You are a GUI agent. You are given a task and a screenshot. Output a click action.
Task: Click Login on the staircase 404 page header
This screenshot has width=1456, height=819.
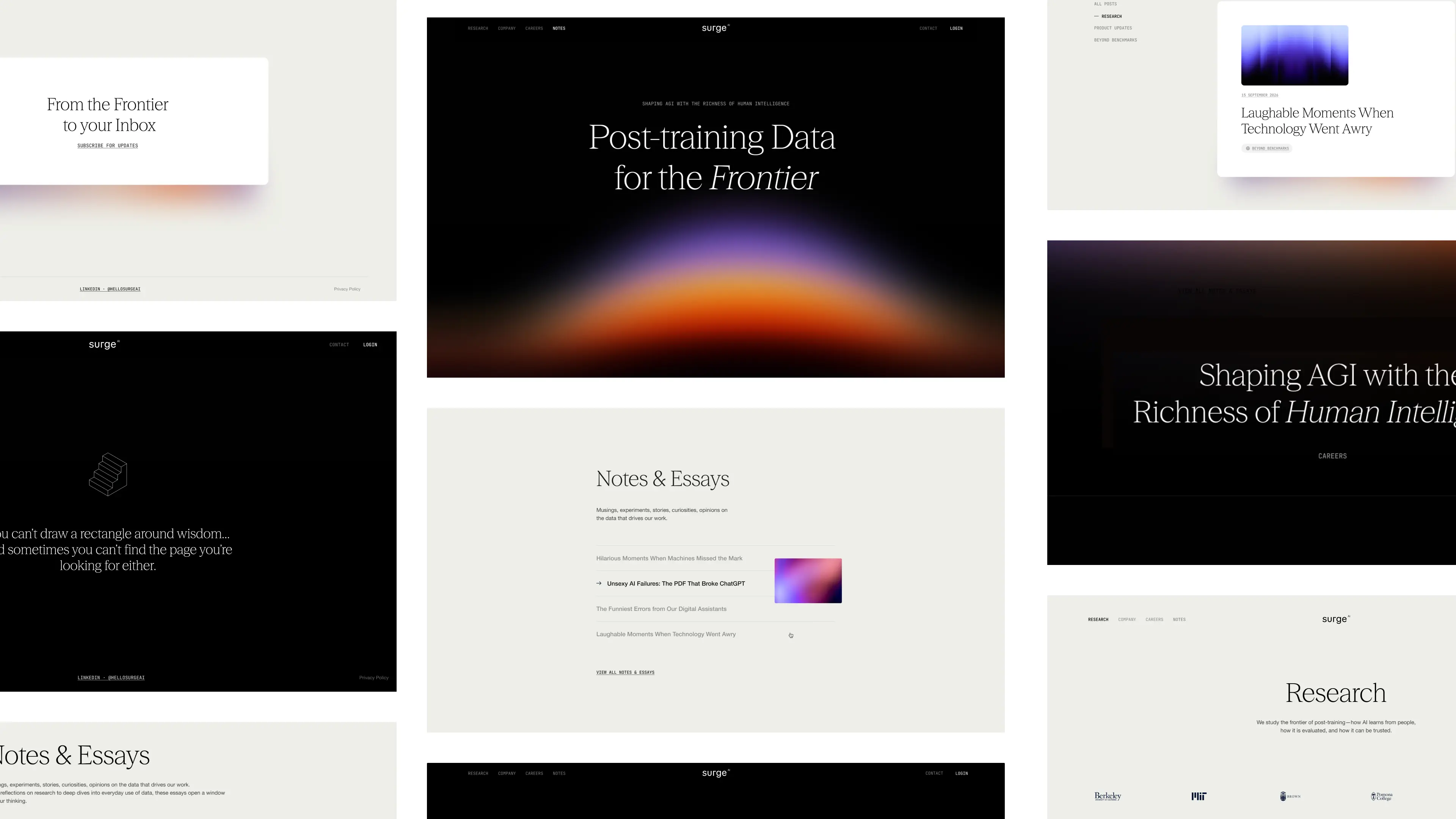370,345
